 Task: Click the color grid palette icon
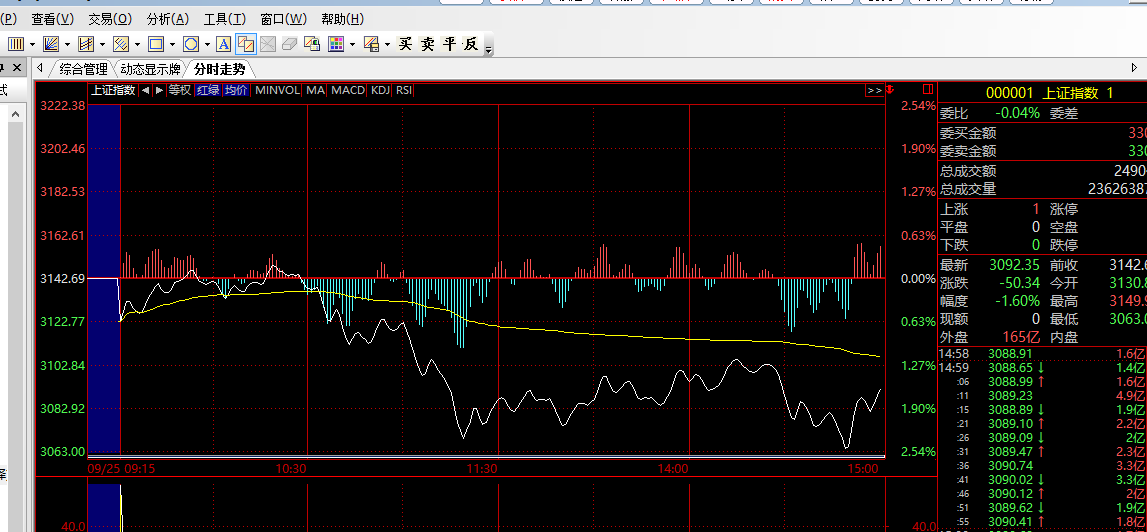click(335, 44)
